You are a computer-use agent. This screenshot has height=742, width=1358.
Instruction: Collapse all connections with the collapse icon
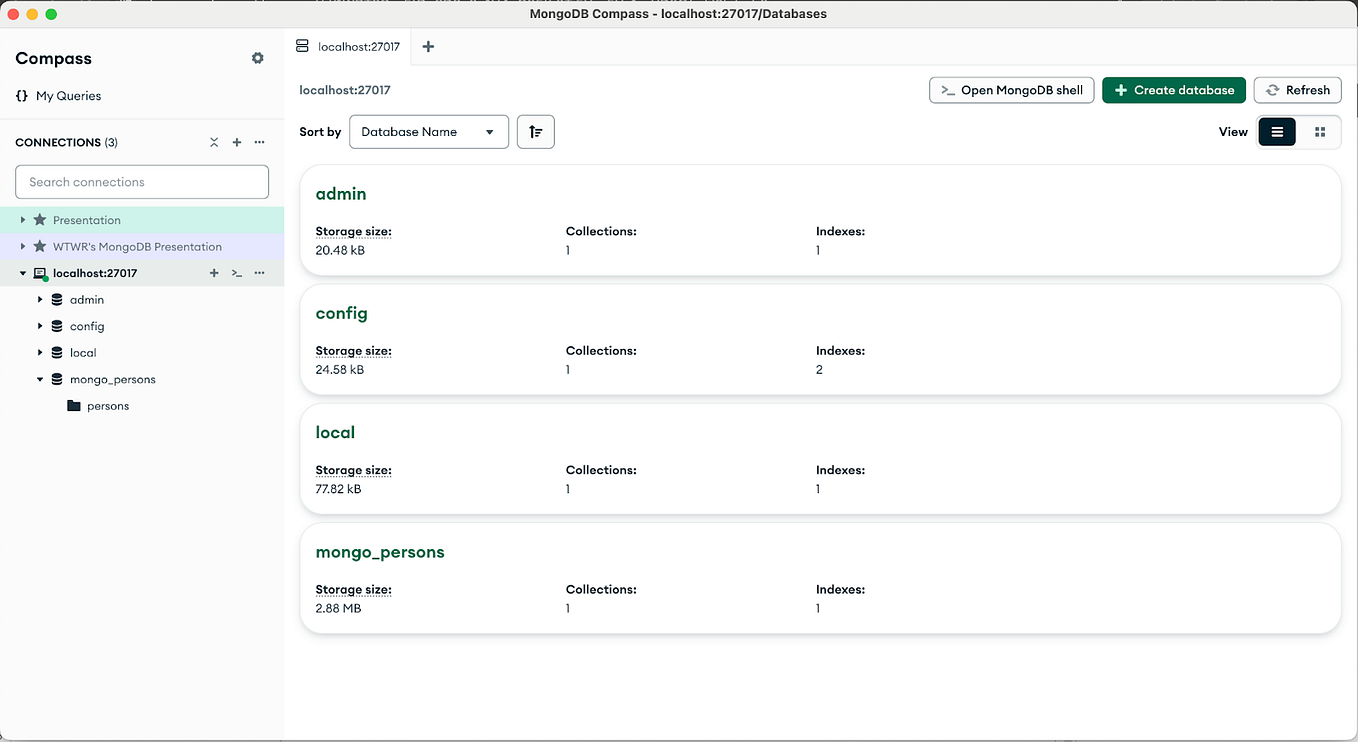(x=213, y=142)
